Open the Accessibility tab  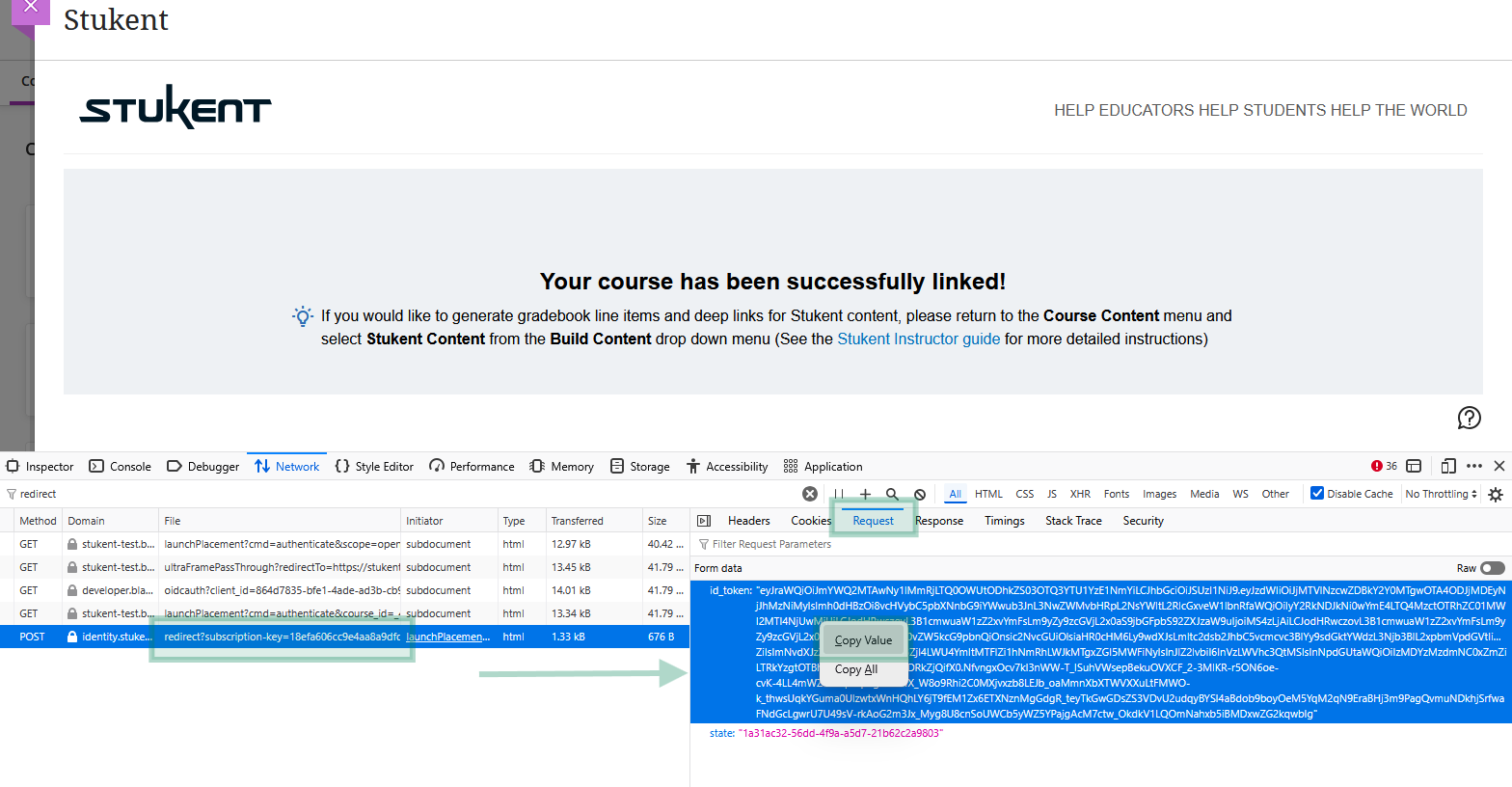tap(728, 467)
